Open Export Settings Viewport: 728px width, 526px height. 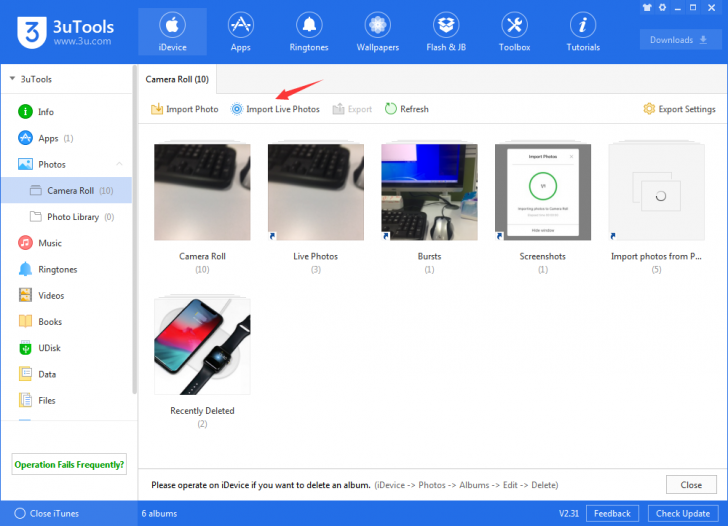679,109
